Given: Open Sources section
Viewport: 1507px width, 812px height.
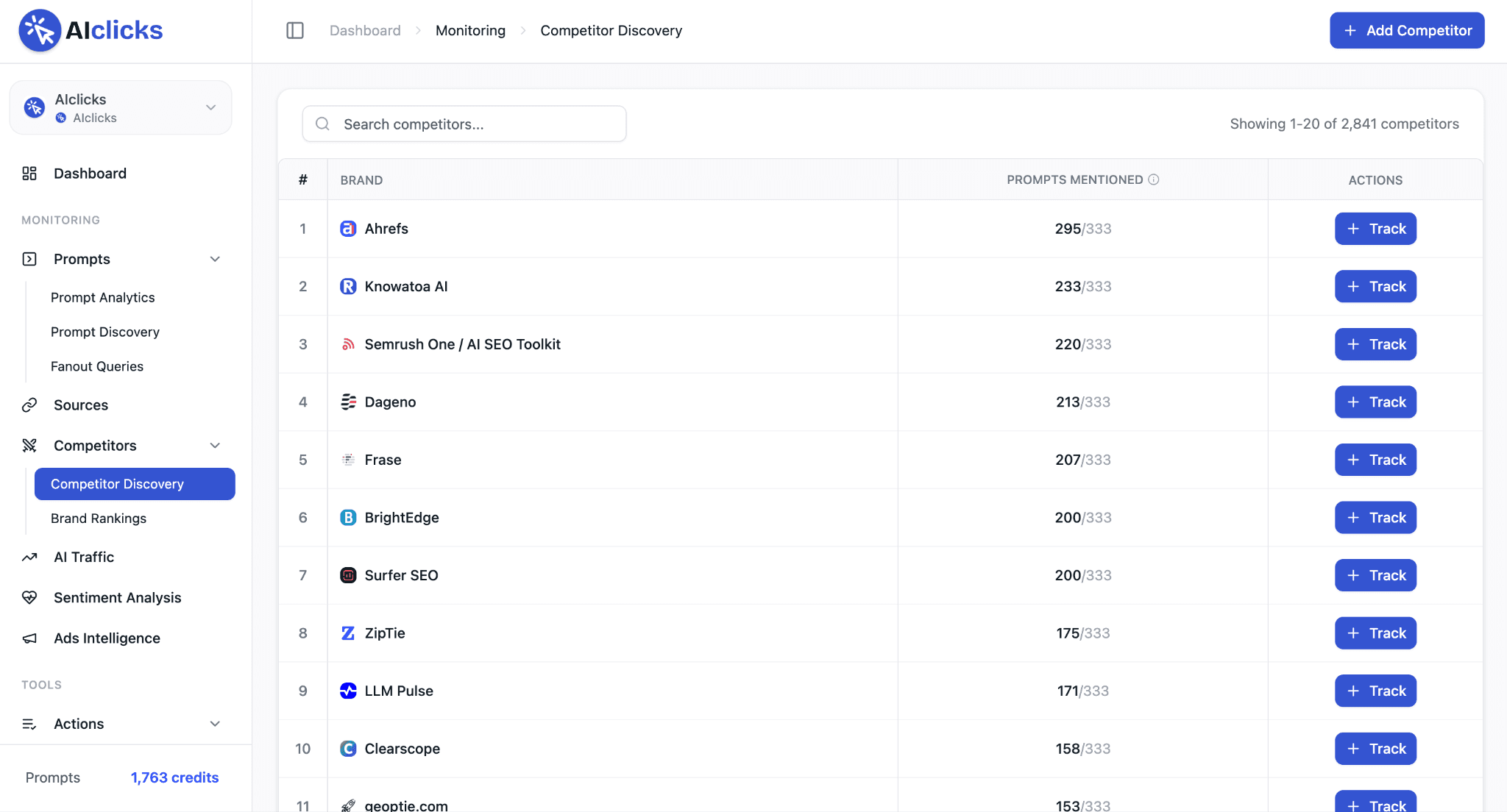Looking at the screenshot, I should pos(81,405).
